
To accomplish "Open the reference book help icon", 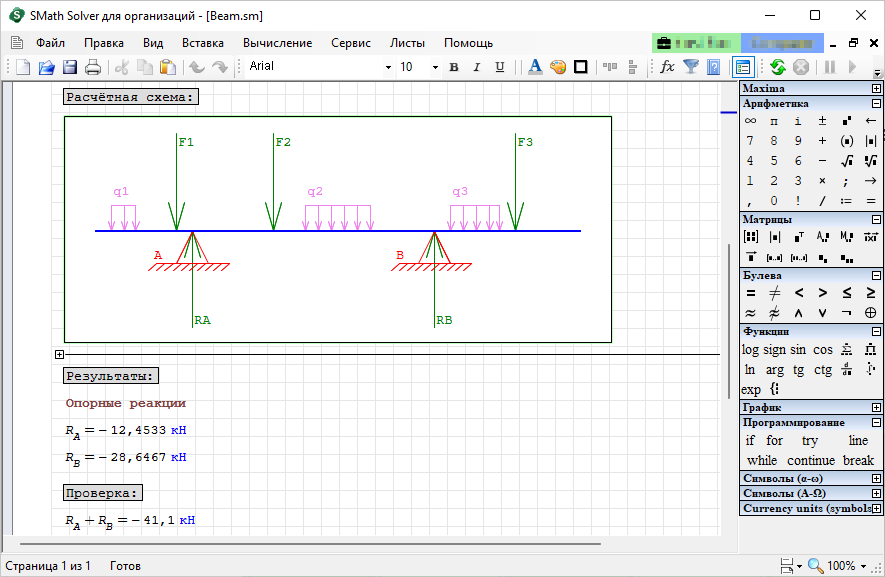I will click(x=713, y=67).
